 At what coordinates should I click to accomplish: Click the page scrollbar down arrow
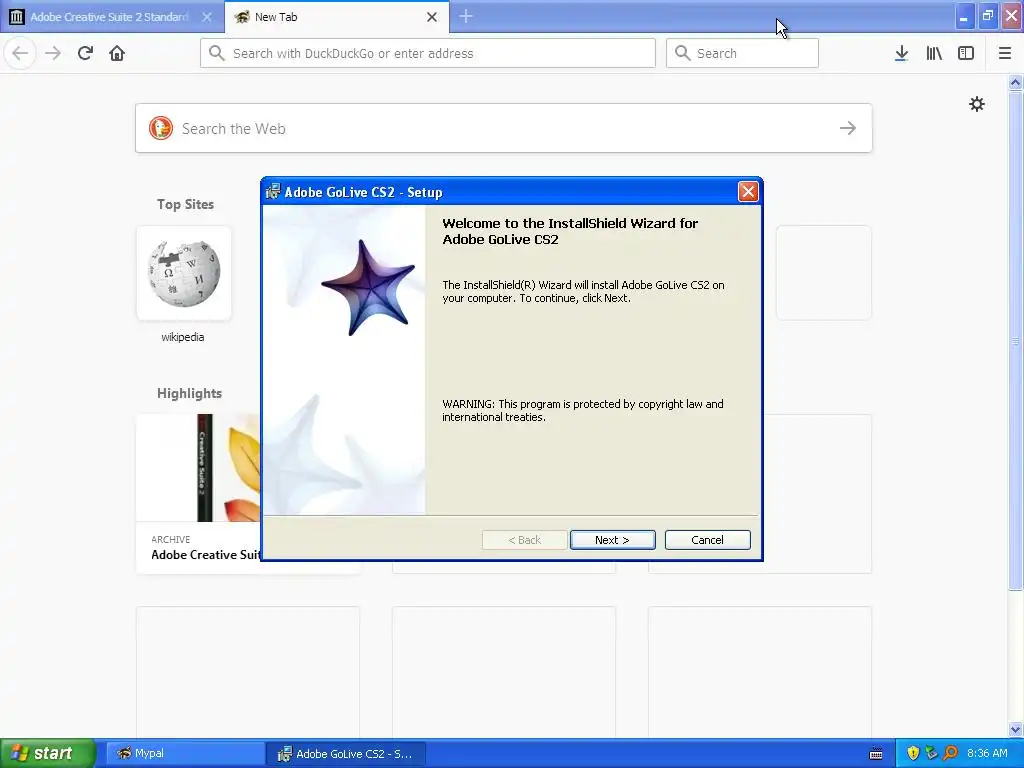1015,729
